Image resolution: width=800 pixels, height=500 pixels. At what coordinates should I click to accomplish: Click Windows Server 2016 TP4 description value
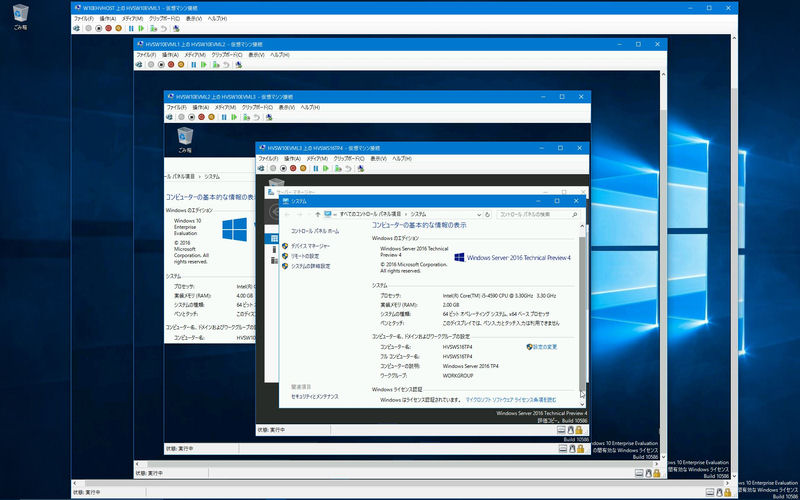coord(470,366)
